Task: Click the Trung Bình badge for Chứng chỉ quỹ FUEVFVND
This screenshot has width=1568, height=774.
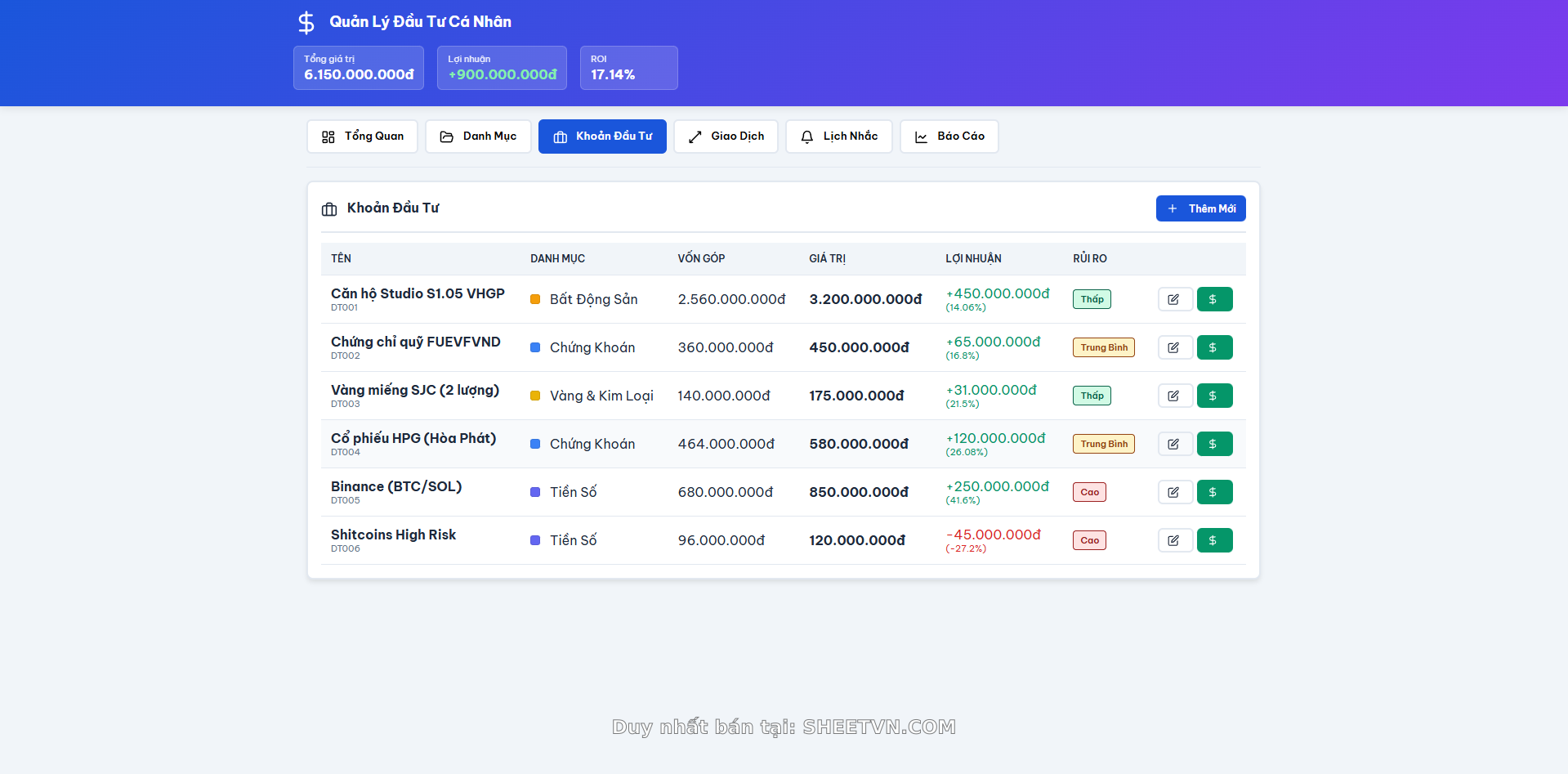Action: tap(1104, 347)
